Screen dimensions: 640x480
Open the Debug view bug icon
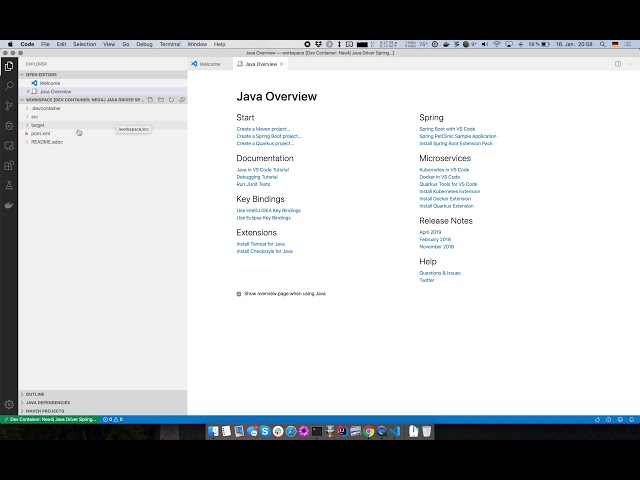pos(9,126)
